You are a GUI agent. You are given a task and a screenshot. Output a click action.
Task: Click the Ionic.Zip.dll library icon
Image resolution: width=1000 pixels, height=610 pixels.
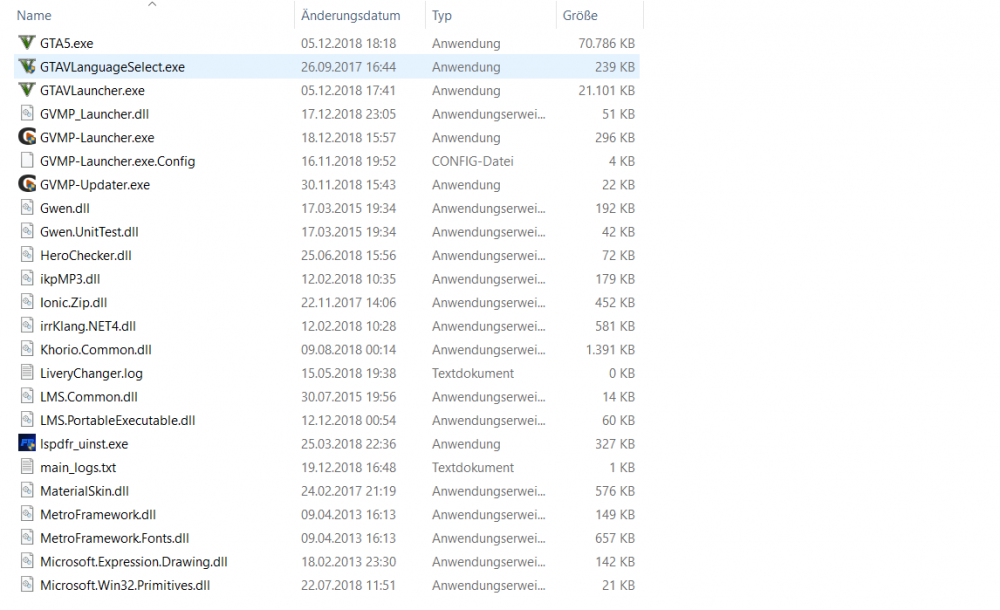[x=25, y=302]
